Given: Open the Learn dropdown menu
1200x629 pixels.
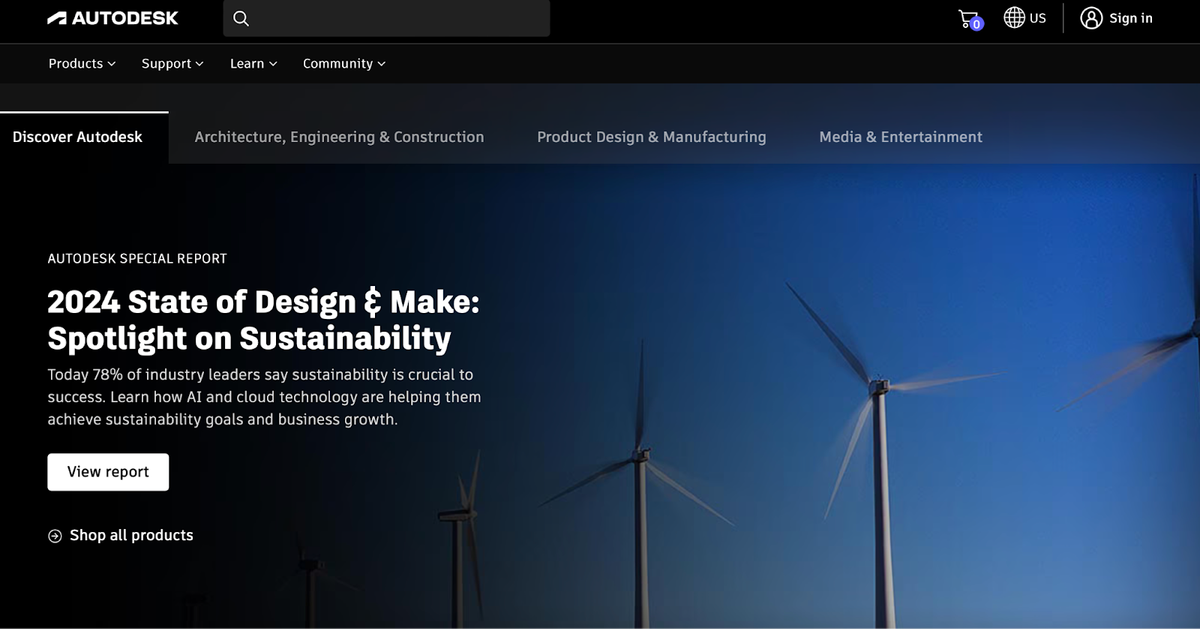Looking at the screenshot, I should (x=254, y=63).
